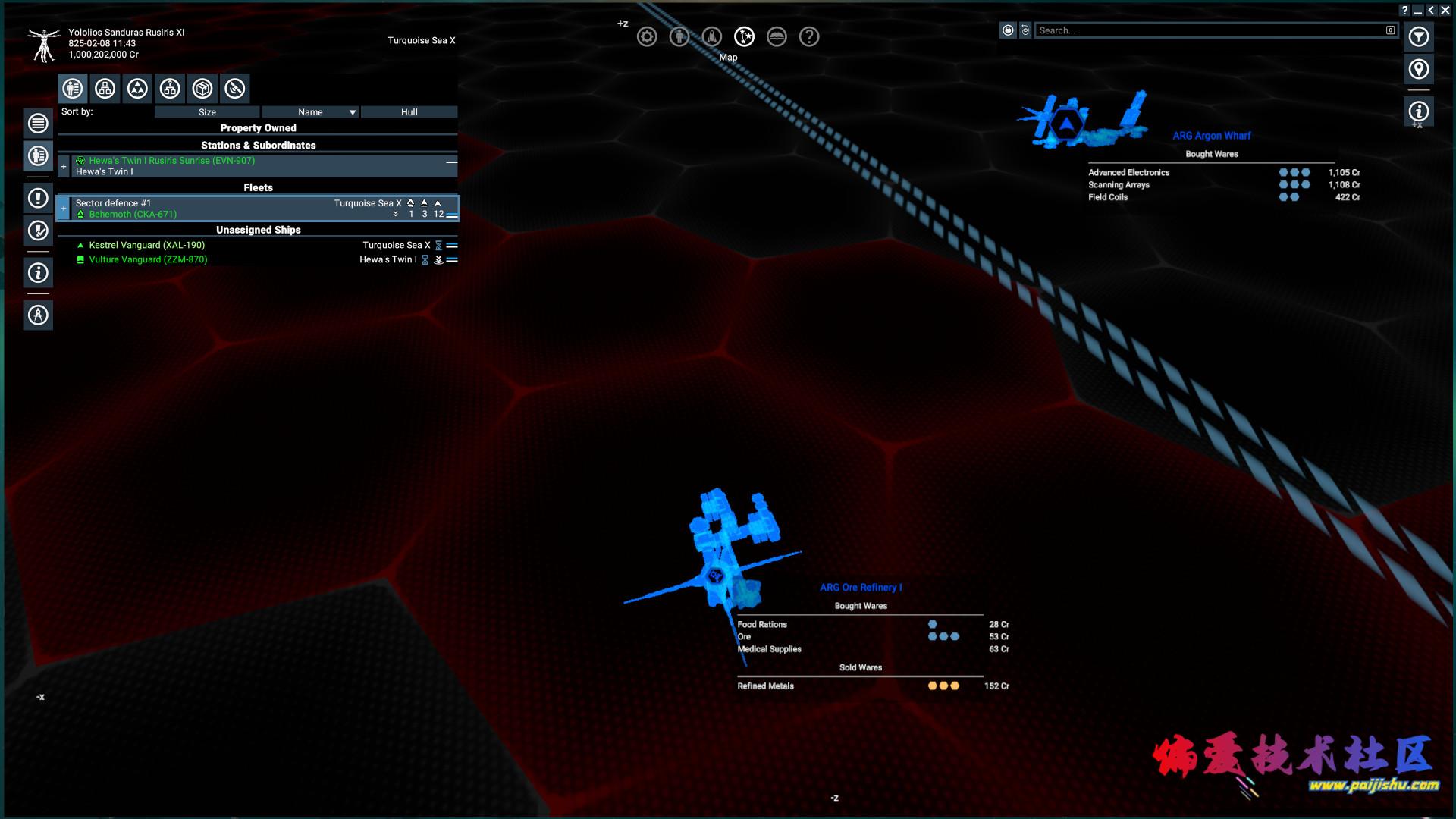Click the Medical Supplies ware row
The image size is (1456, 819).
[x=873, y=649]
